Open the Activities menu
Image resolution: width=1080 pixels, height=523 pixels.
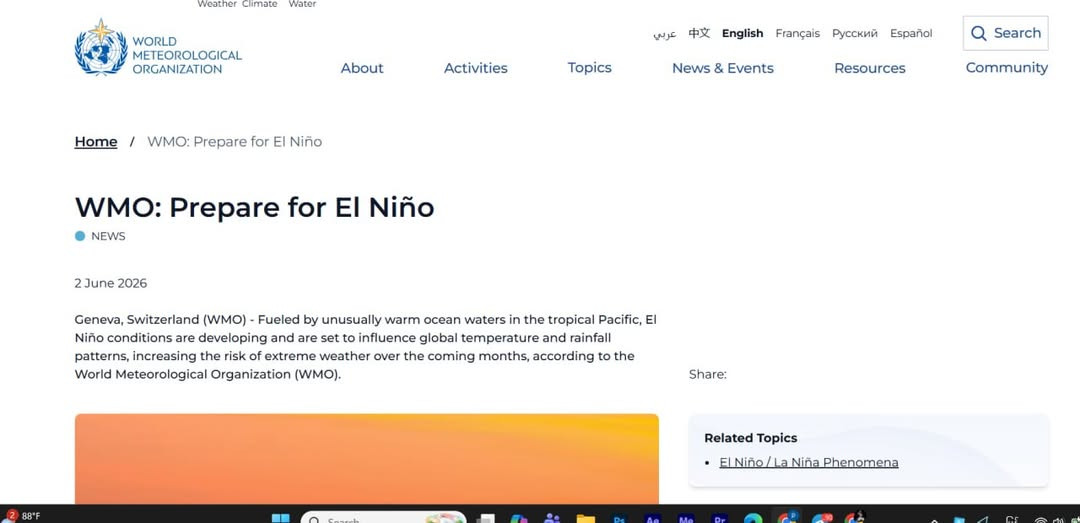476,68
